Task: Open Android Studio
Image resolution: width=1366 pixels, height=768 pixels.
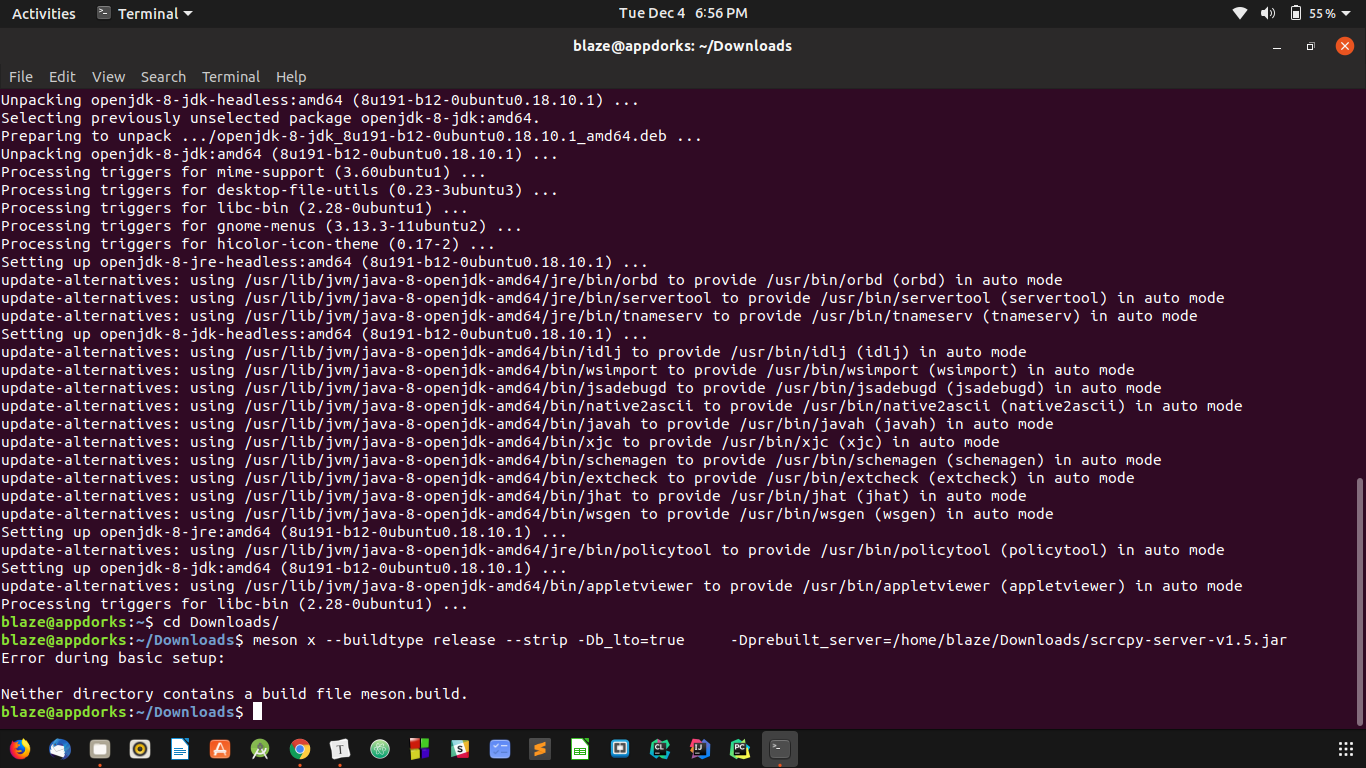Action: tap(260, 748)
